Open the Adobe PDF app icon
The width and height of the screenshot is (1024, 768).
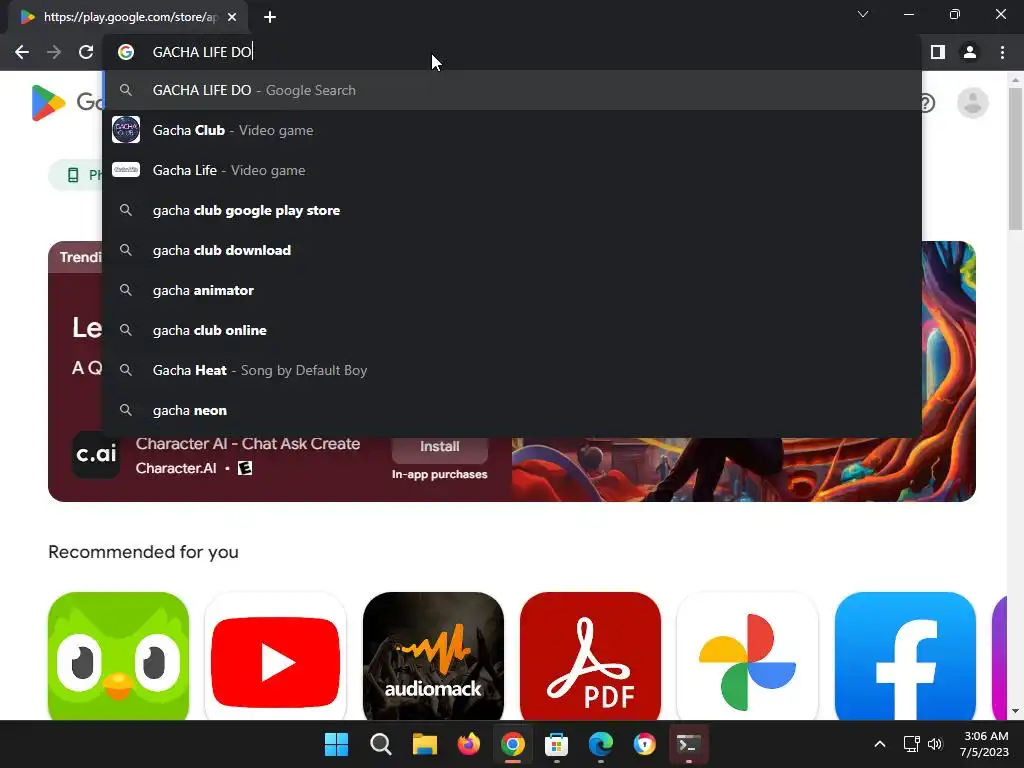(x=590, y=656)
